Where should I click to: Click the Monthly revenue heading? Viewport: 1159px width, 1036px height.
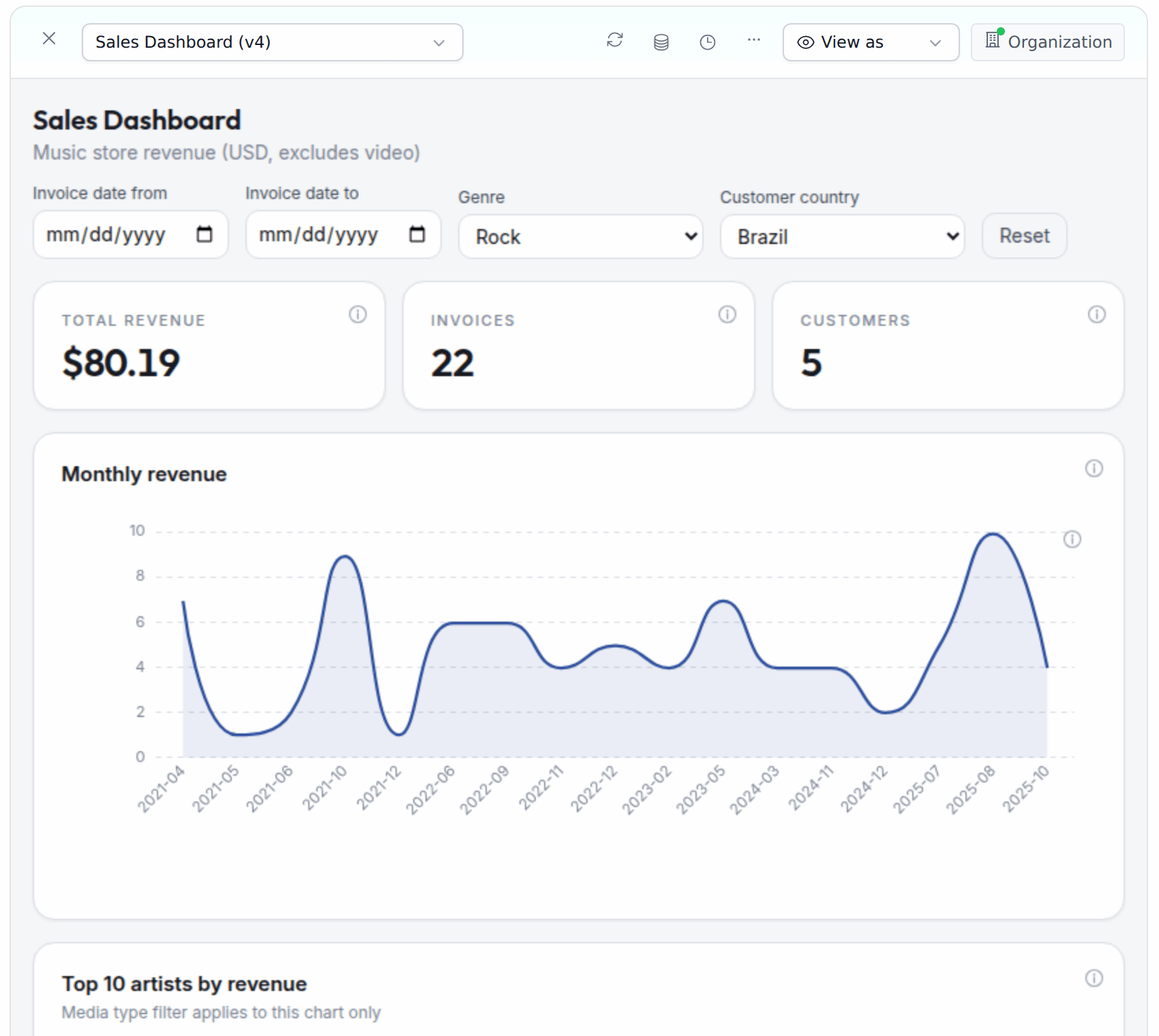(x=144, y=474)
